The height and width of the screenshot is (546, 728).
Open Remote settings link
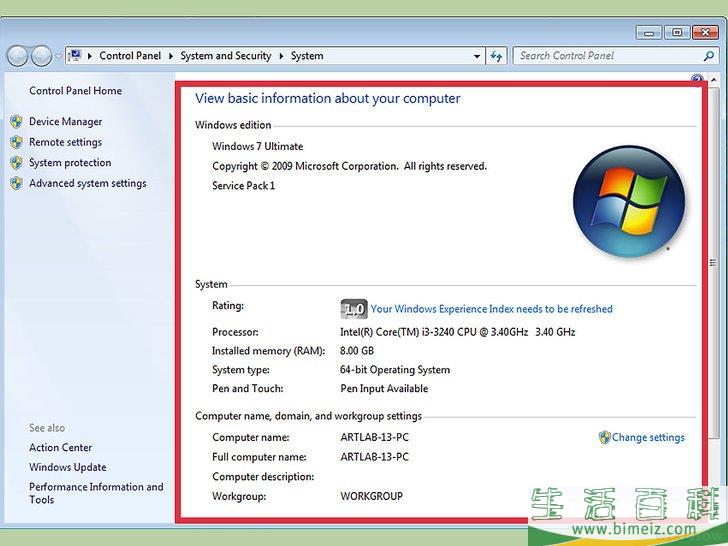pos(65,142)
